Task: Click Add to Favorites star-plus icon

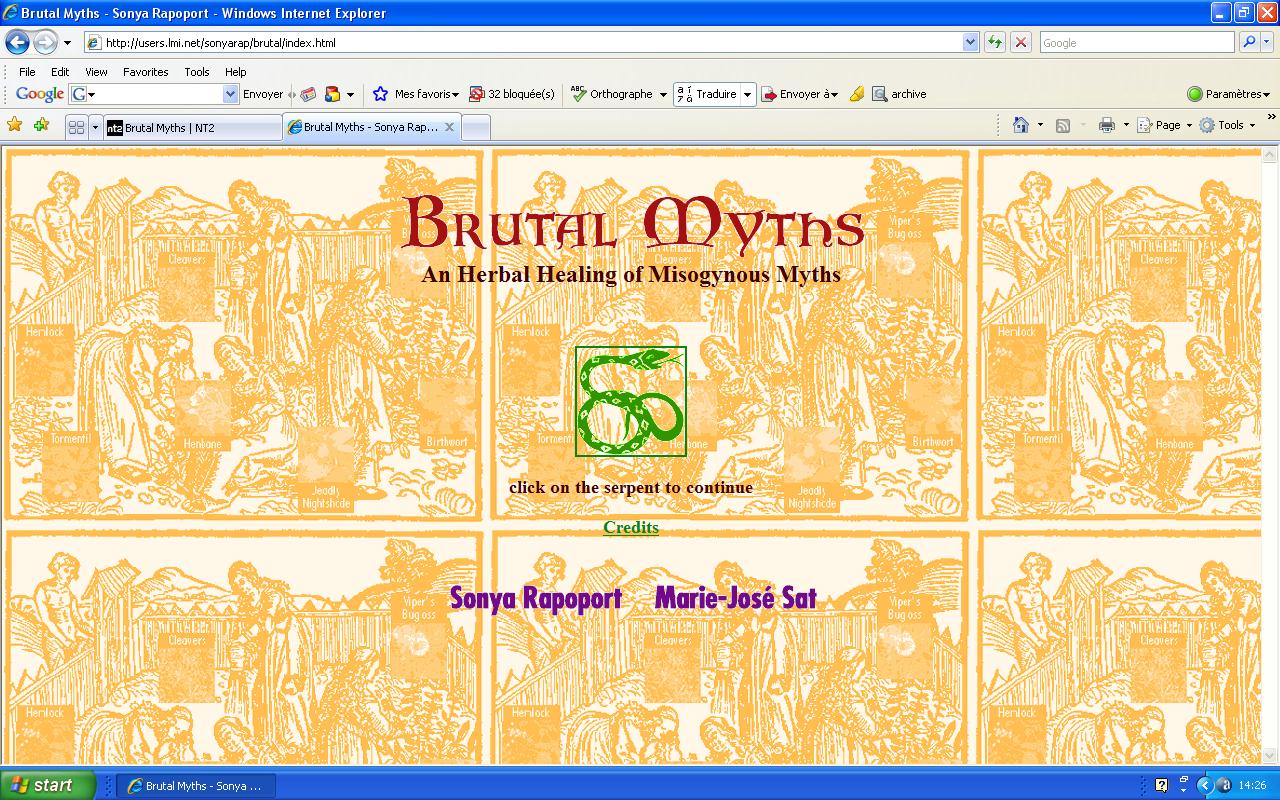Action: [41, 125]
